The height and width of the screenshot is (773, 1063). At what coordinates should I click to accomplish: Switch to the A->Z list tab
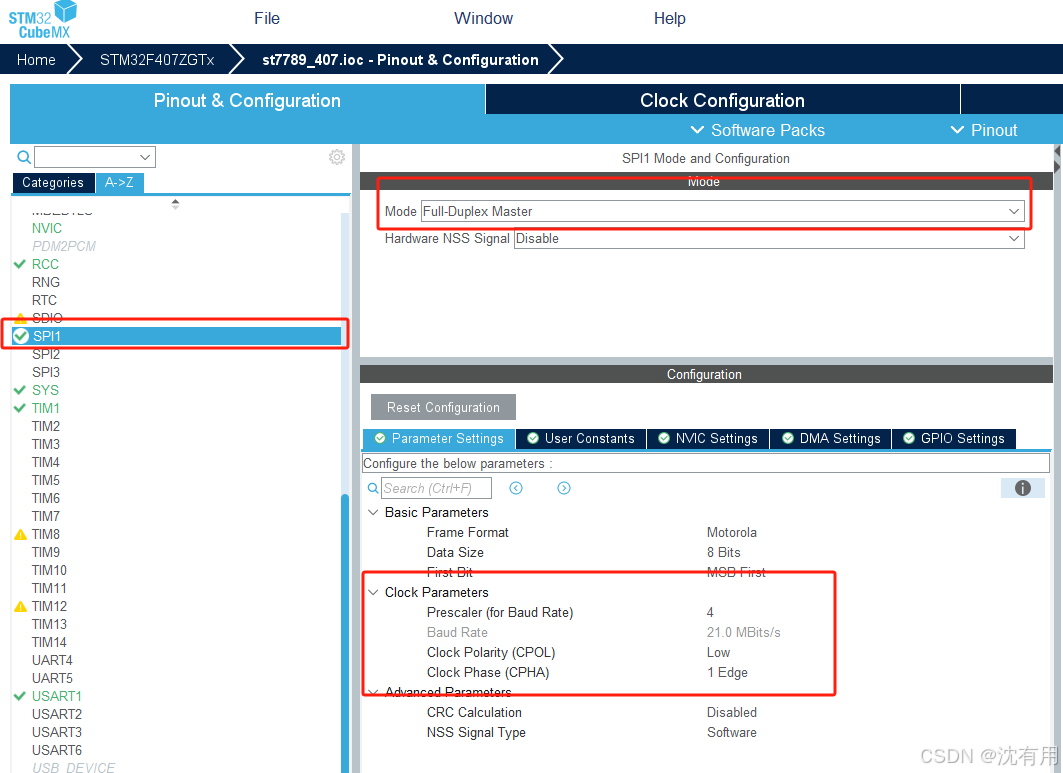click(119, 183)
